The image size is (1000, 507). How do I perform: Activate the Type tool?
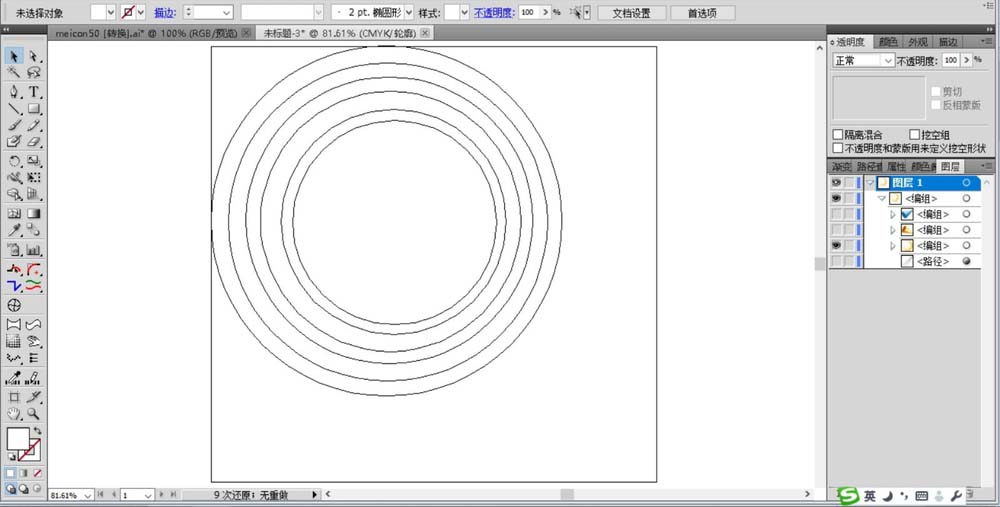[33, 92]
